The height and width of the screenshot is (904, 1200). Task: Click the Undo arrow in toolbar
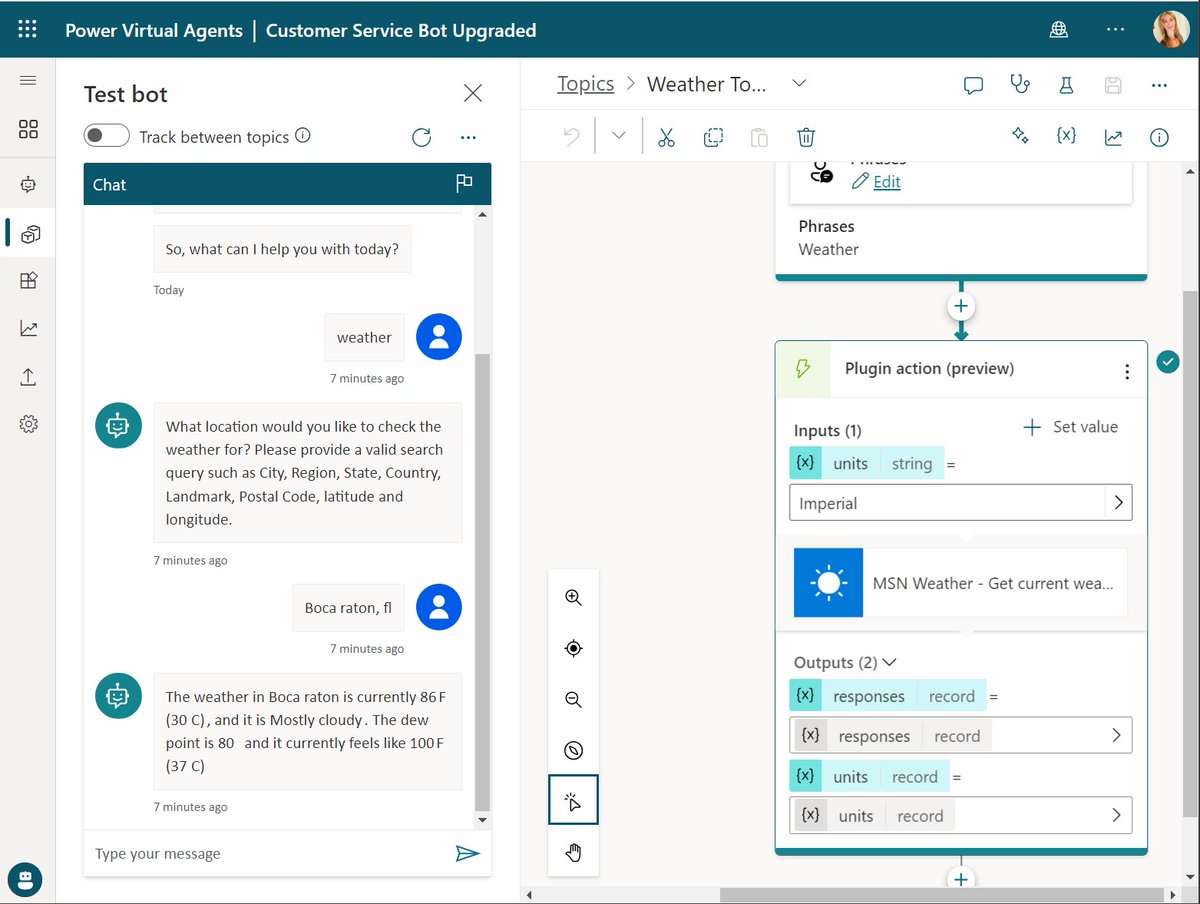pos(572,137)
